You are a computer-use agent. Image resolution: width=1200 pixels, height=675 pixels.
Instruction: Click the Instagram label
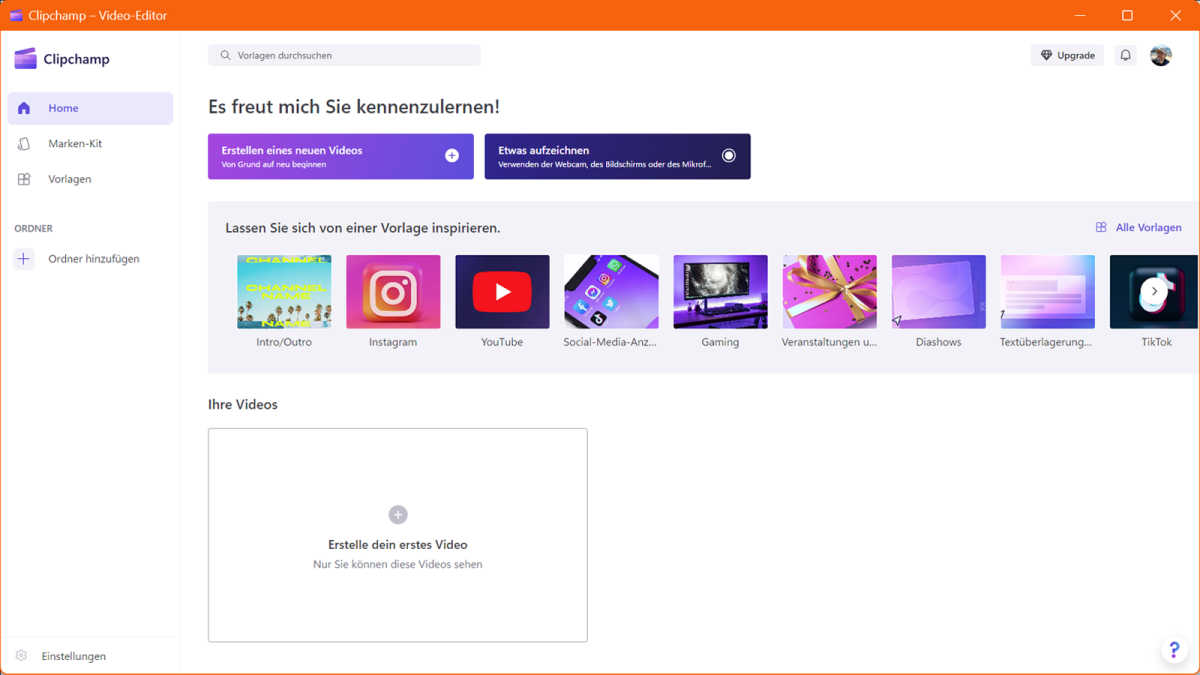pyautogui.click(x=393, y=342)
